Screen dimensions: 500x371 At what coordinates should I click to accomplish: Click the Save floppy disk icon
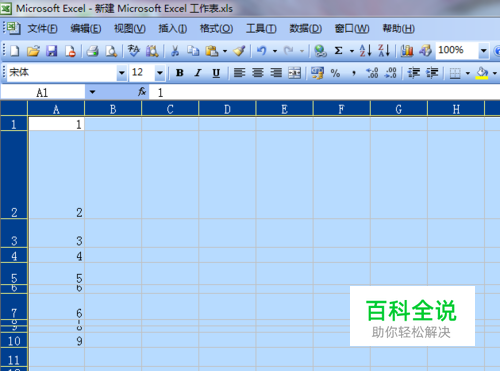coord(52,51)
